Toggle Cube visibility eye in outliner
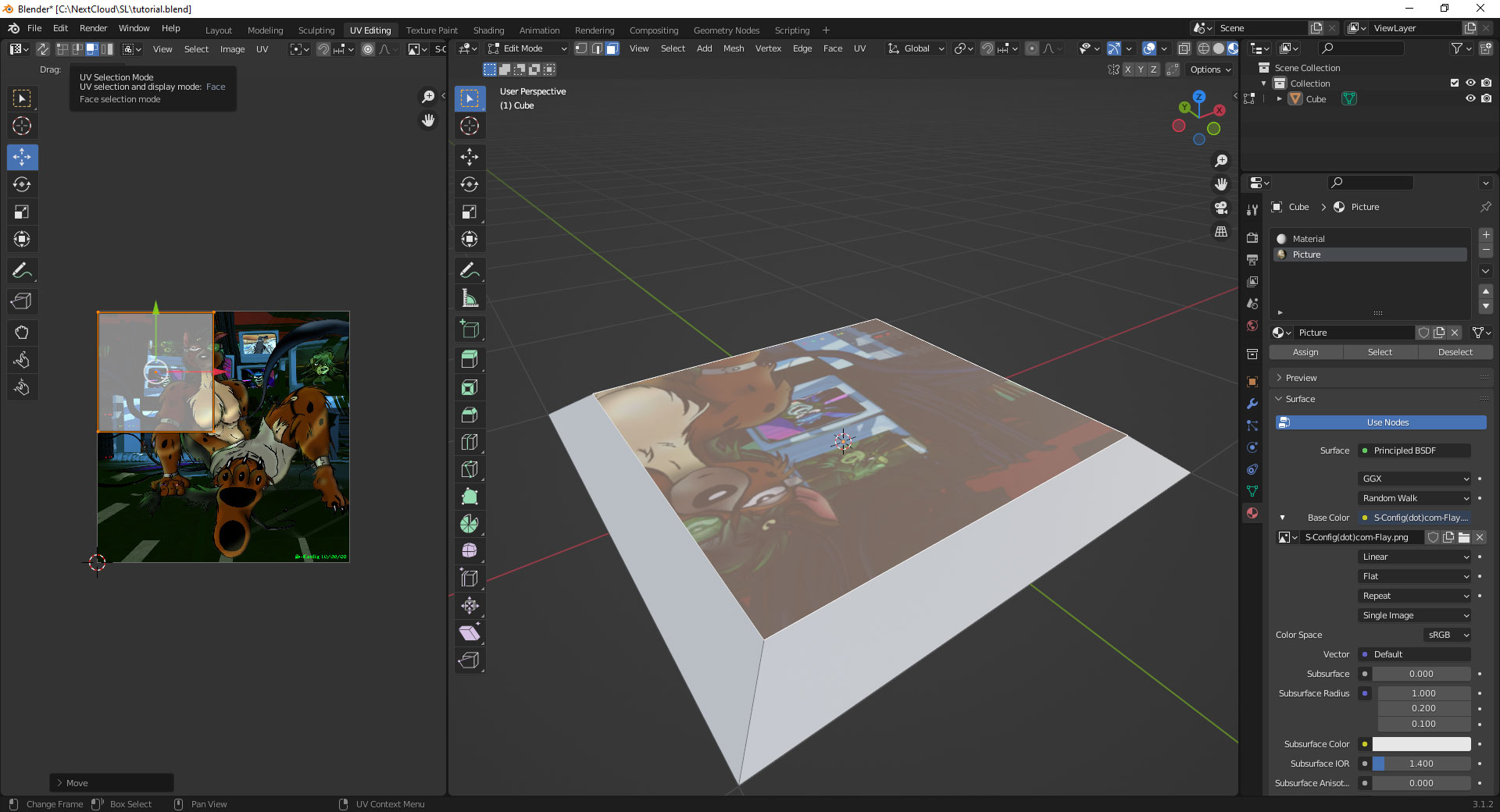The height and width of the screenshot is (812, 1500). point(1470,98)
